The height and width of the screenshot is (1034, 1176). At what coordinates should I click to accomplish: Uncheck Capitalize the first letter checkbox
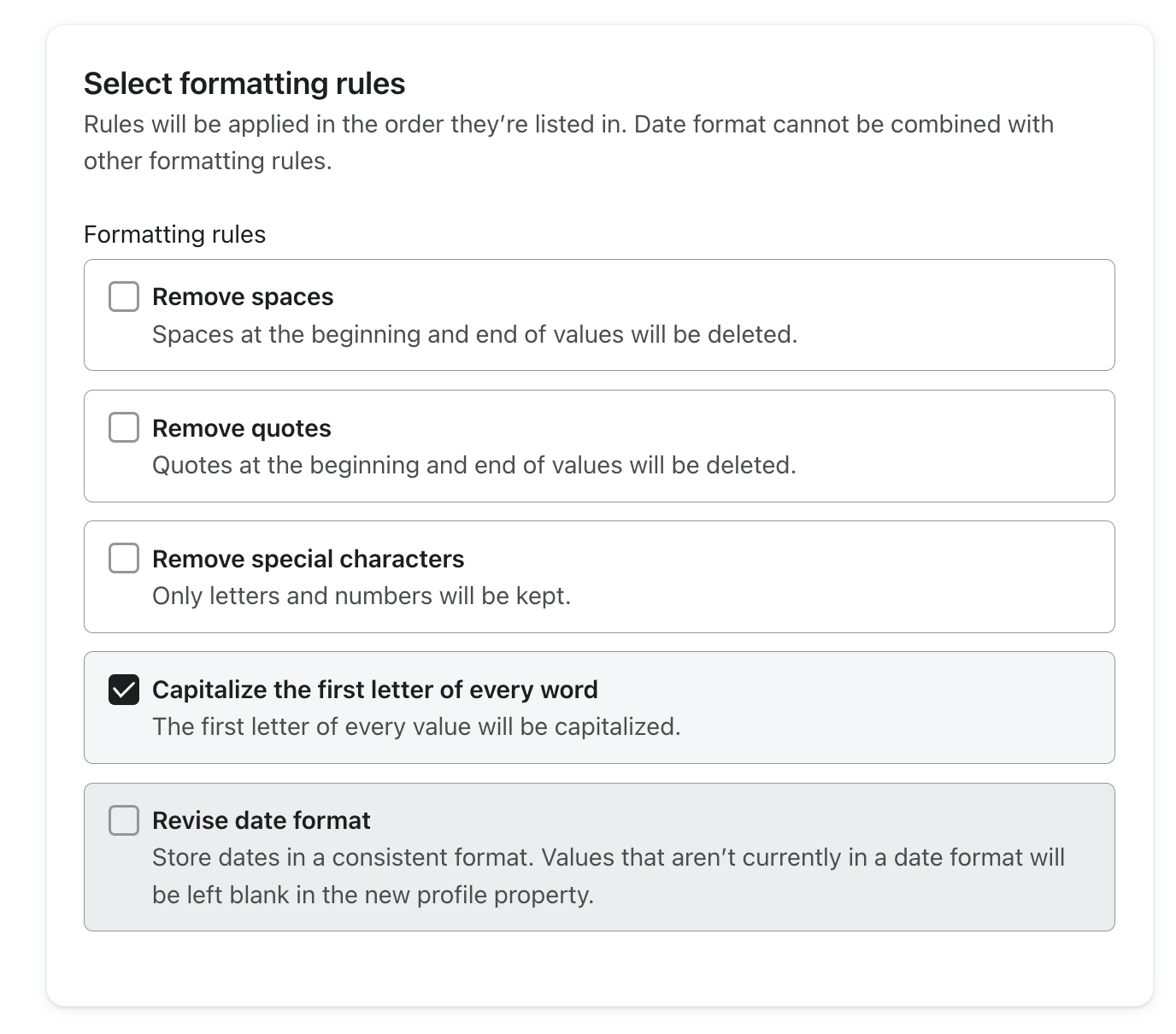(x=124, y=689)
